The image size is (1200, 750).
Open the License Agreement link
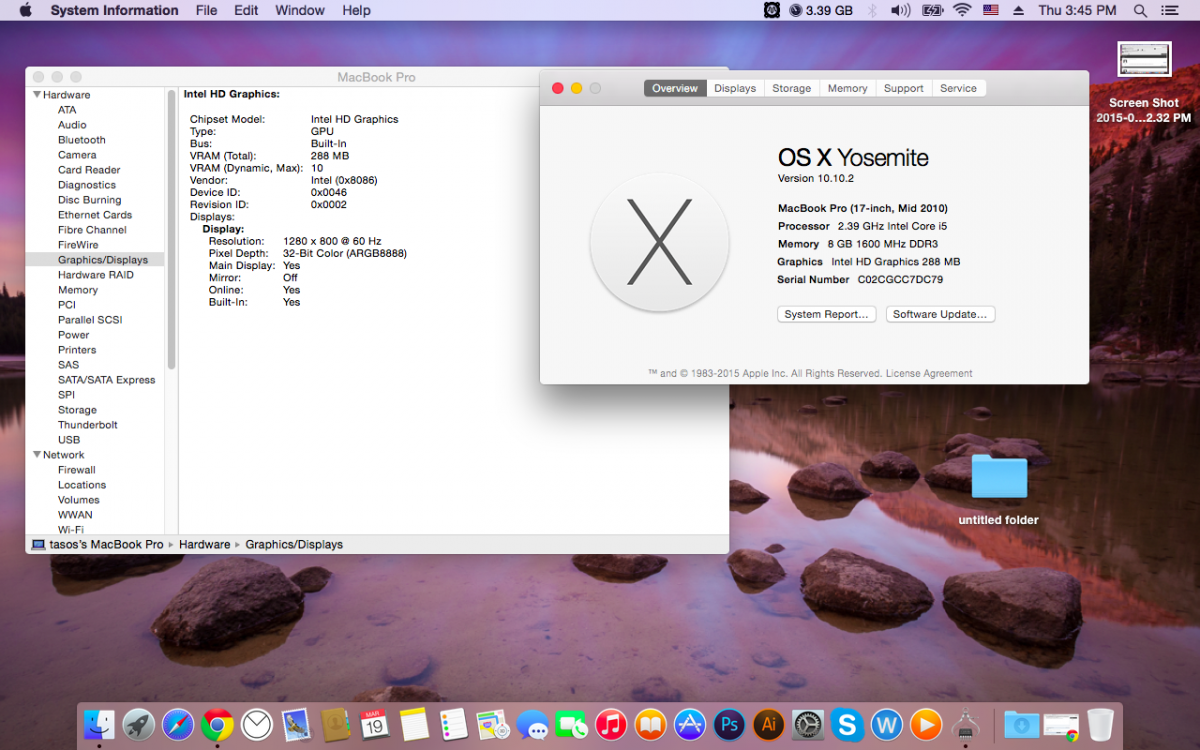click(x=929, y=374)
